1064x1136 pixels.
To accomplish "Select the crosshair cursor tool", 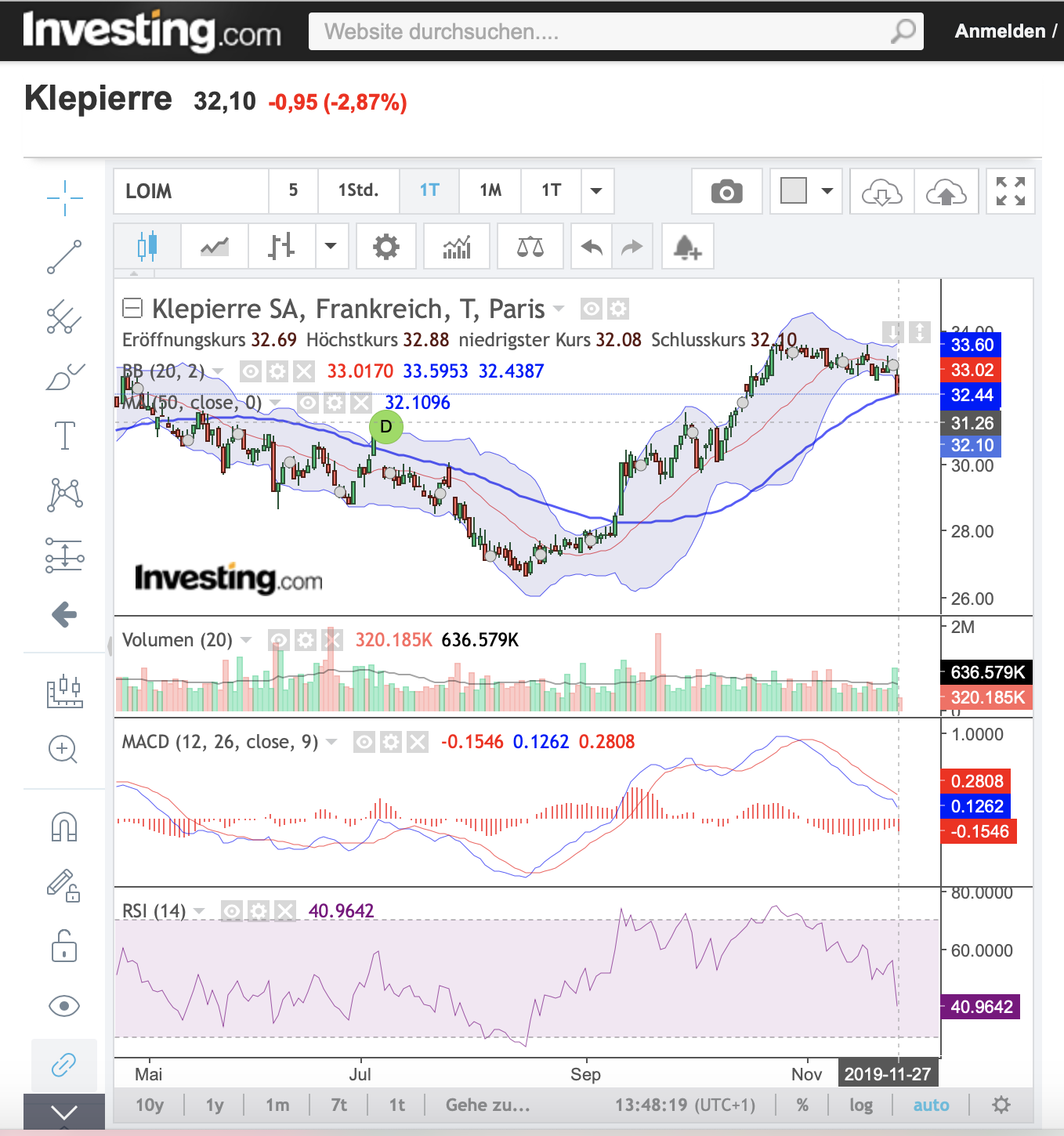I will tap(64, 197).
